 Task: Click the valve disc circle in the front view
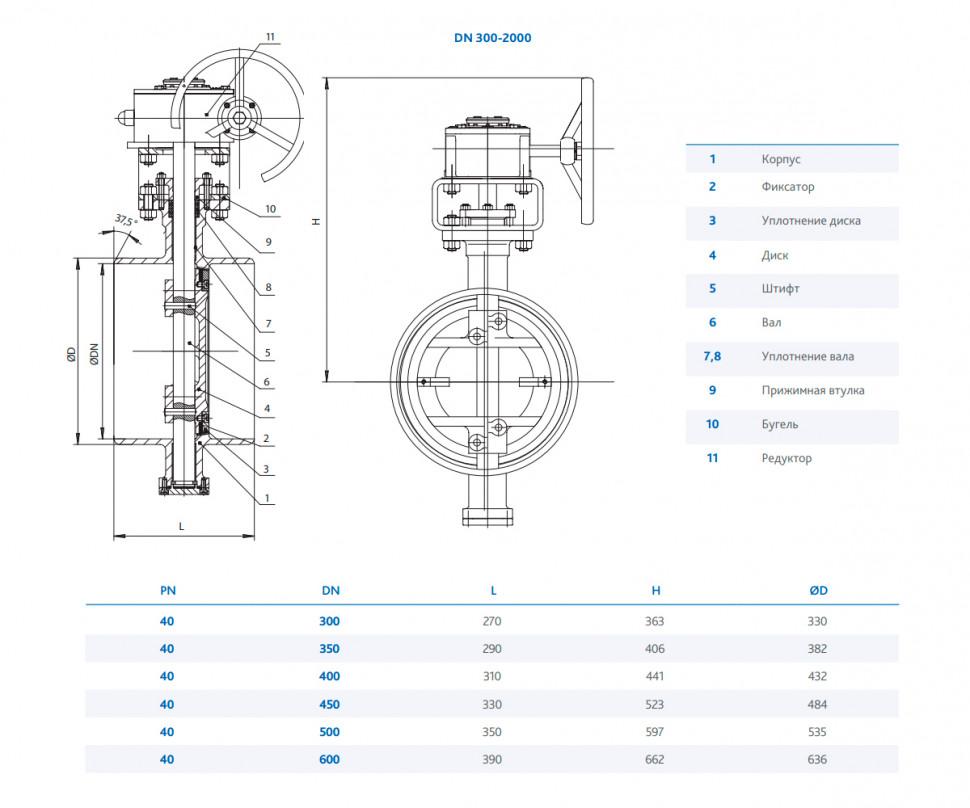[x=484, y=382]
